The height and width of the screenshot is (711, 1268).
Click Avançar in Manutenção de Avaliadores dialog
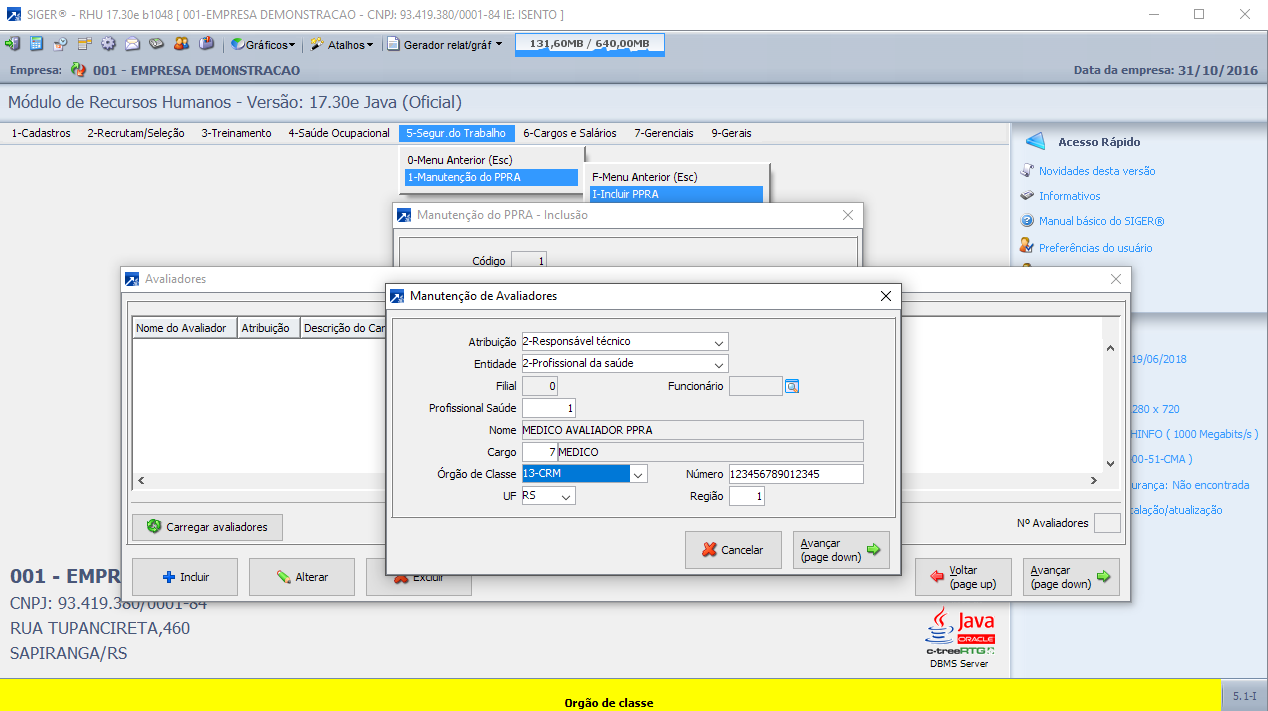click(841, 549)
